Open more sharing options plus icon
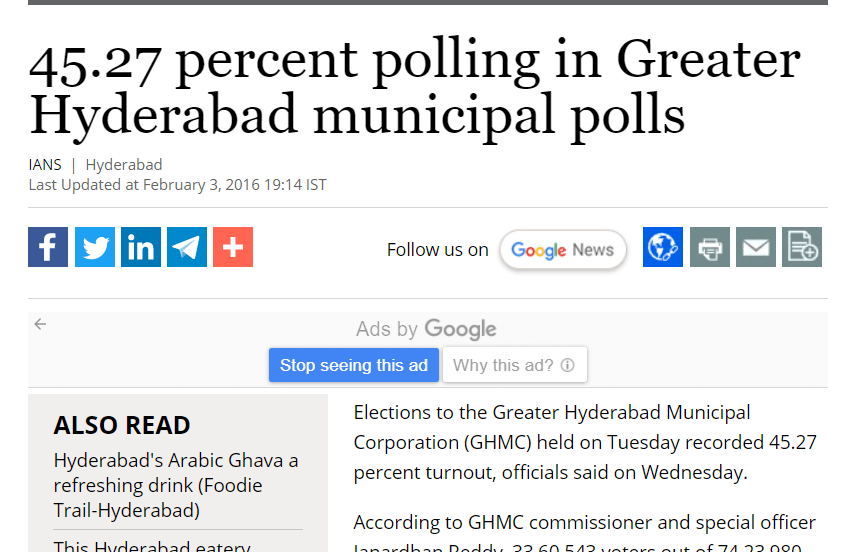 [233, 247]
